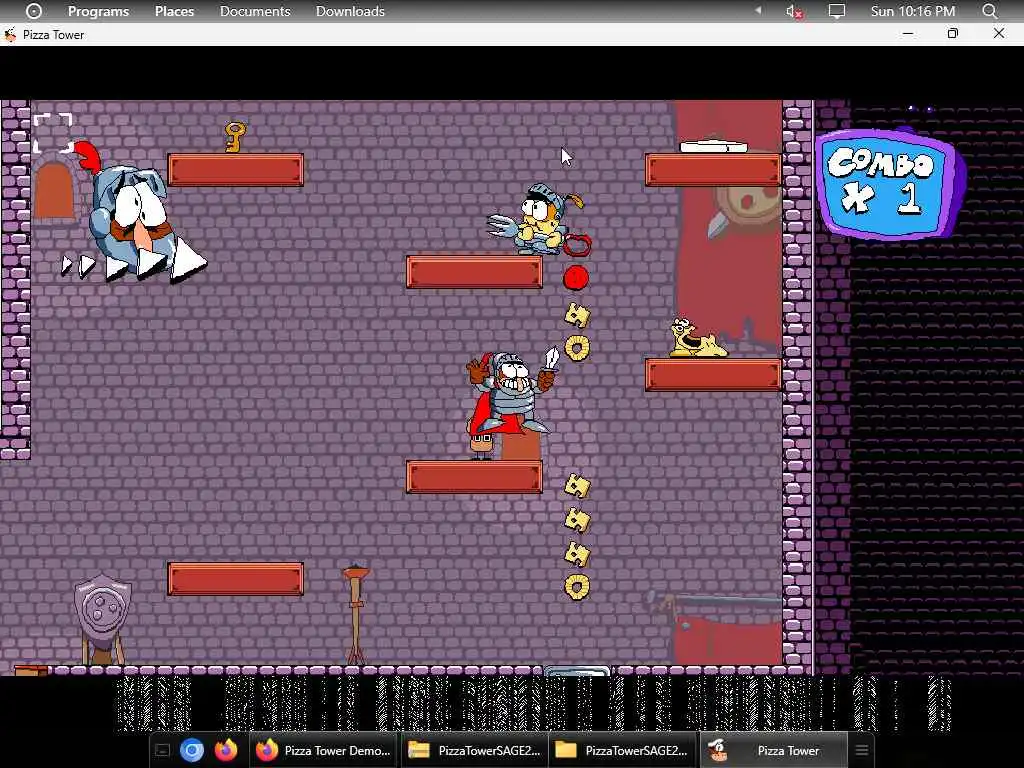Open the Downloads menu

pos(350,11)
